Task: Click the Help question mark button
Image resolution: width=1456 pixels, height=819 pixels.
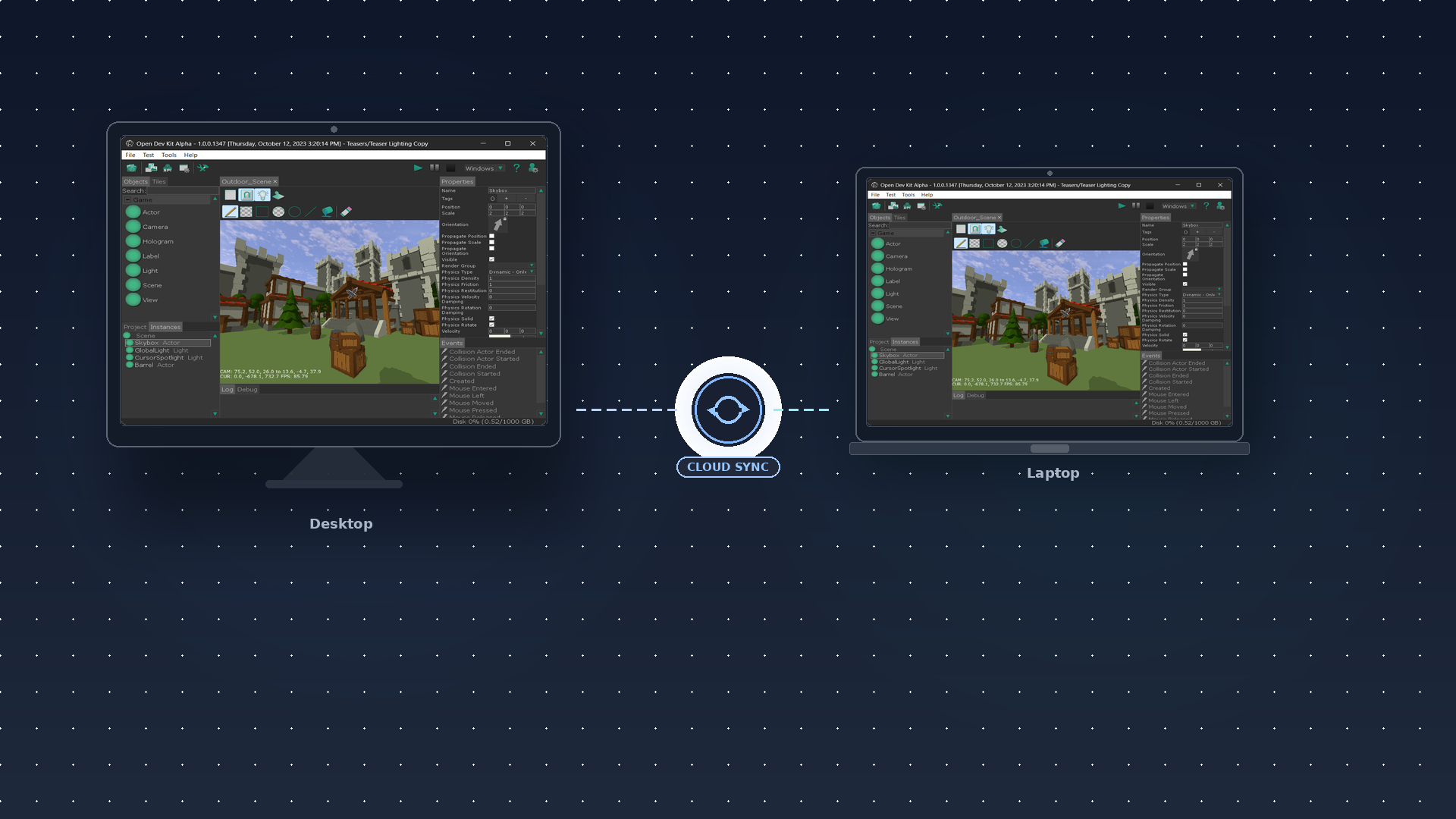Action: pyautogui.click(x=516, y=168)
